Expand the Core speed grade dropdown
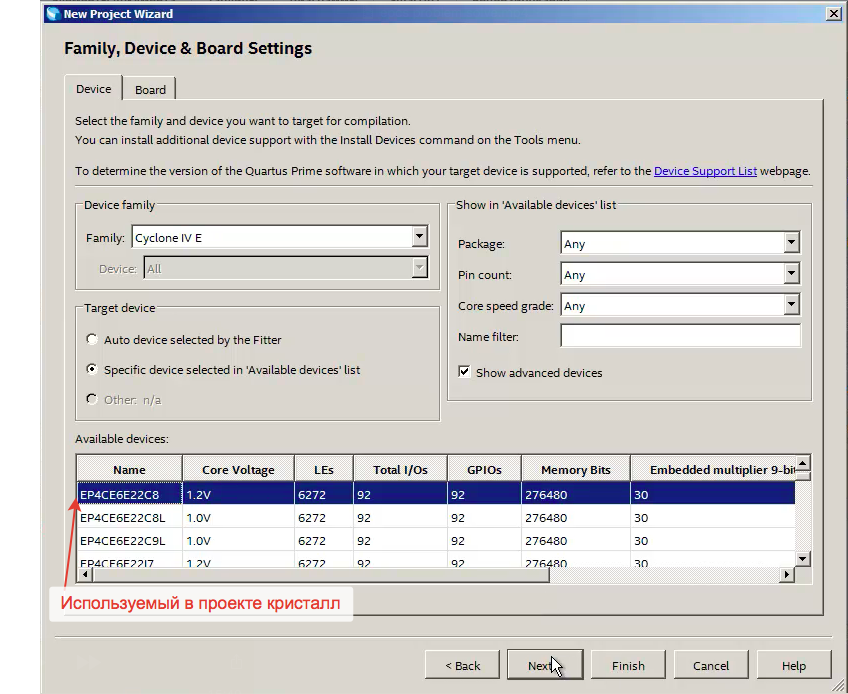This screenshot has width=848, height=694. [680, 305]
